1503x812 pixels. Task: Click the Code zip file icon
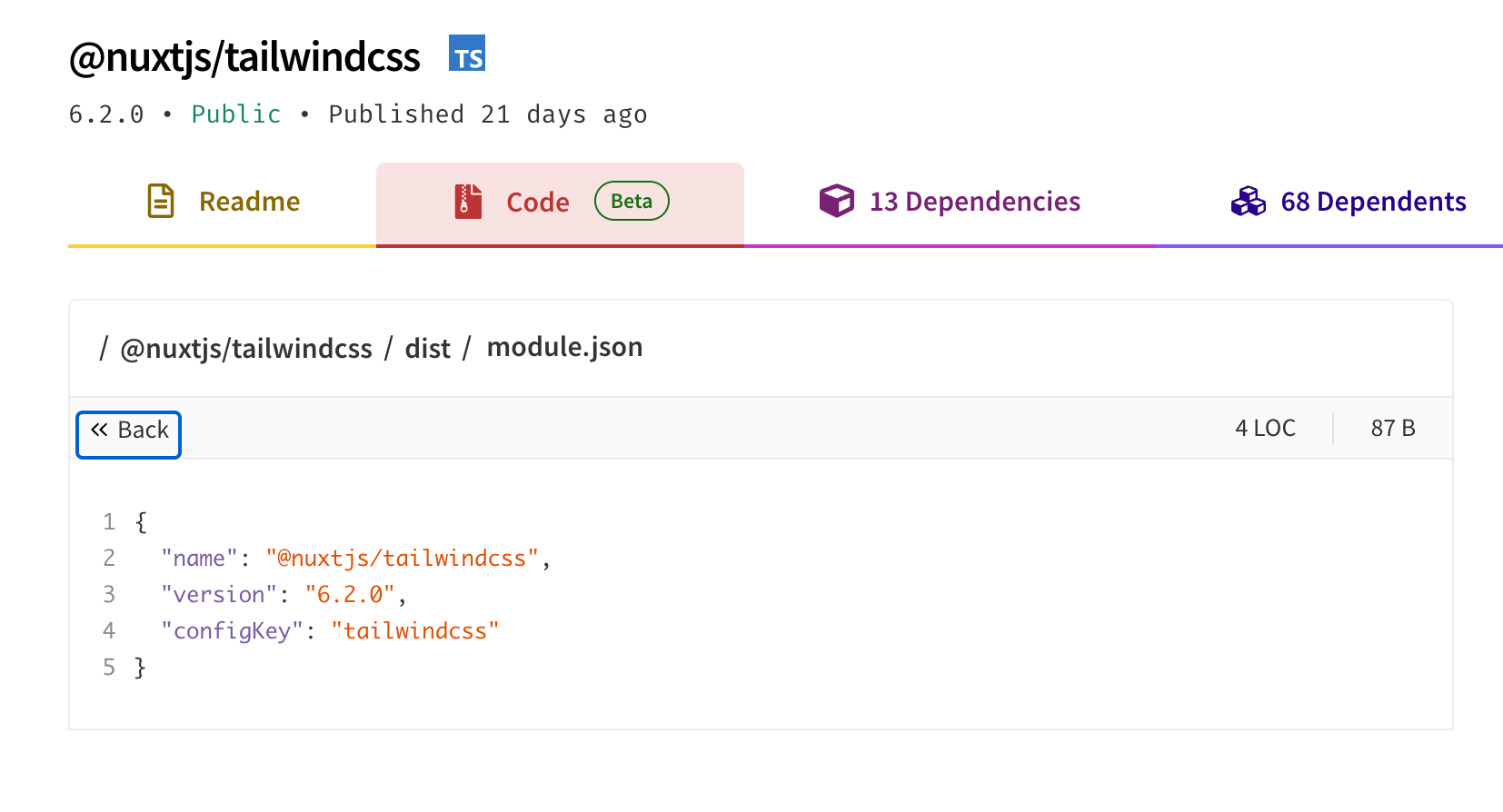point(468,201)
